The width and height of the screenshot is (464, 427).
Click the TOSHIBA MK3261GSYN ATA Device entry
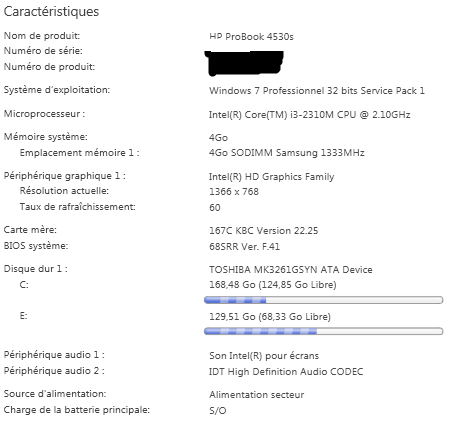pos(290,269)
